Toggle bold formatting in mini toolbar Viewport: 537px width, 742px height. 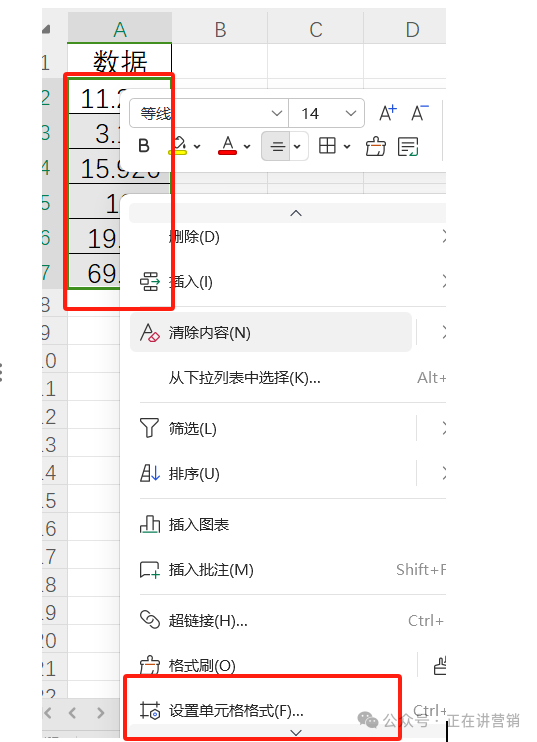click(144, 146)
